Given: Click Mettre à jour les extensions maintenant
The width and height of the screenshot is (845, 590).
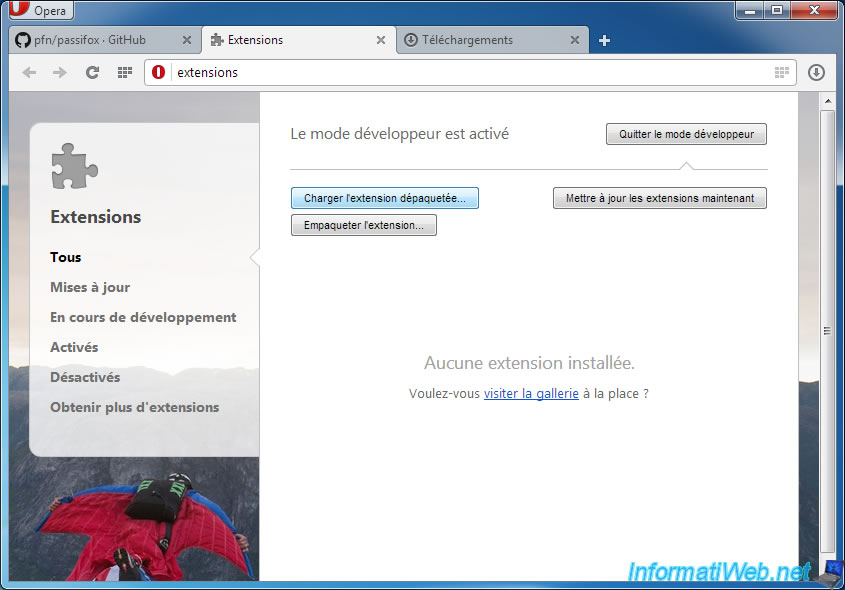Looking at the screenshot, I should (660, 198).
